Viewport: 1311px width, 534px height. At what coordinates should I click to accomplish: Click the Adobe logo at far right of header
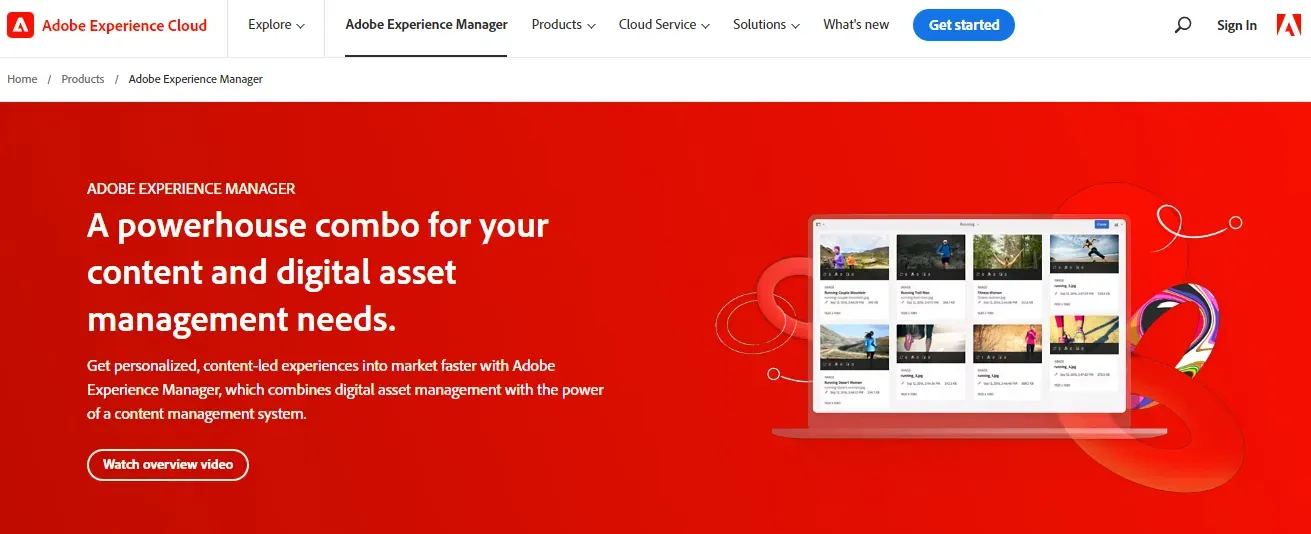[x=1288, y=25]
